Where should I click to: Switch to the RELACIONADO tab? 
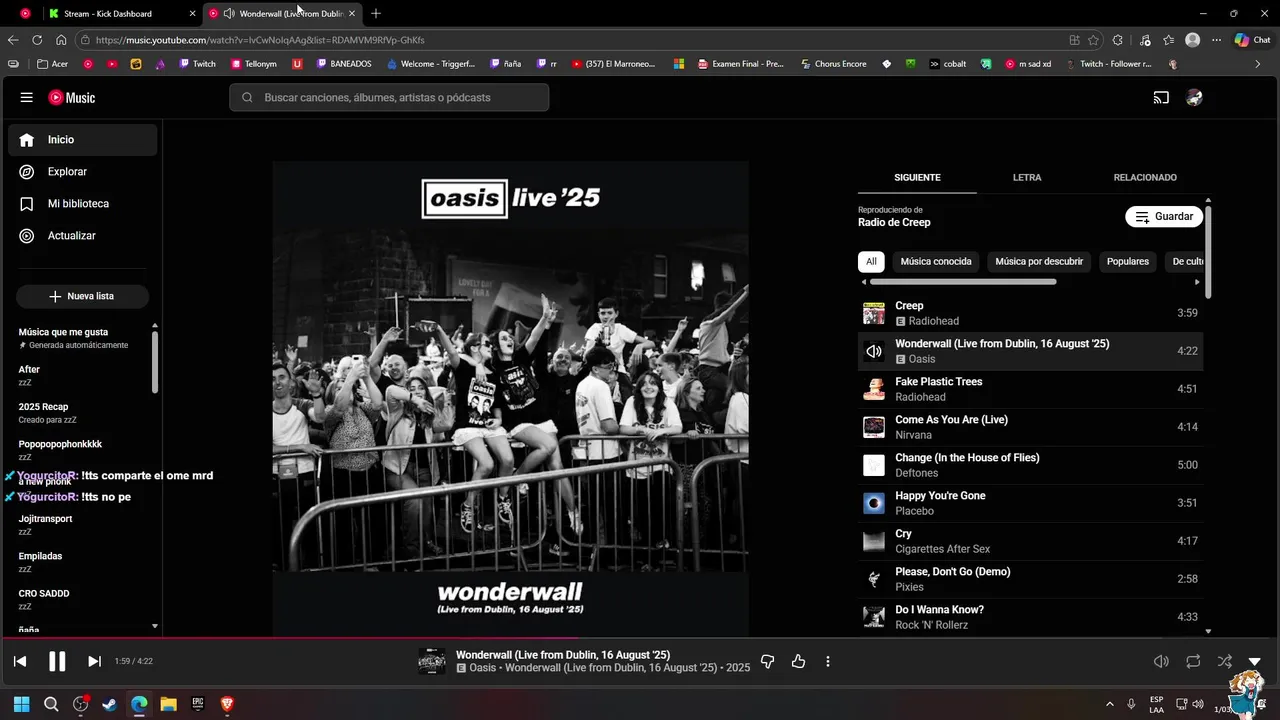[1145, 178]
